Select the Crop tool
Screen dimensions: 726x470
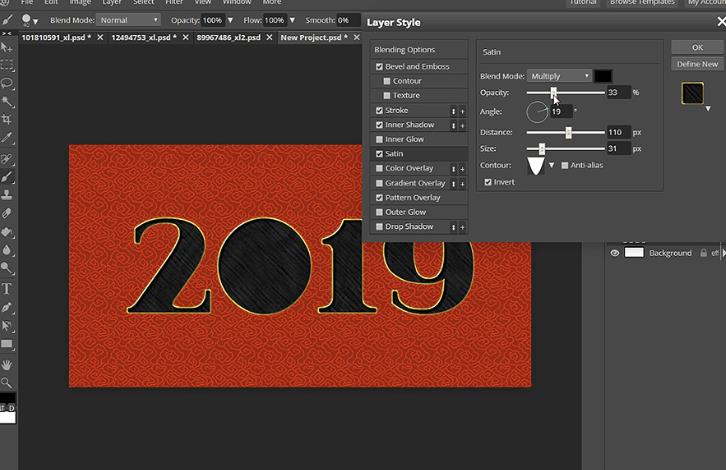click(x=6, y=119)
